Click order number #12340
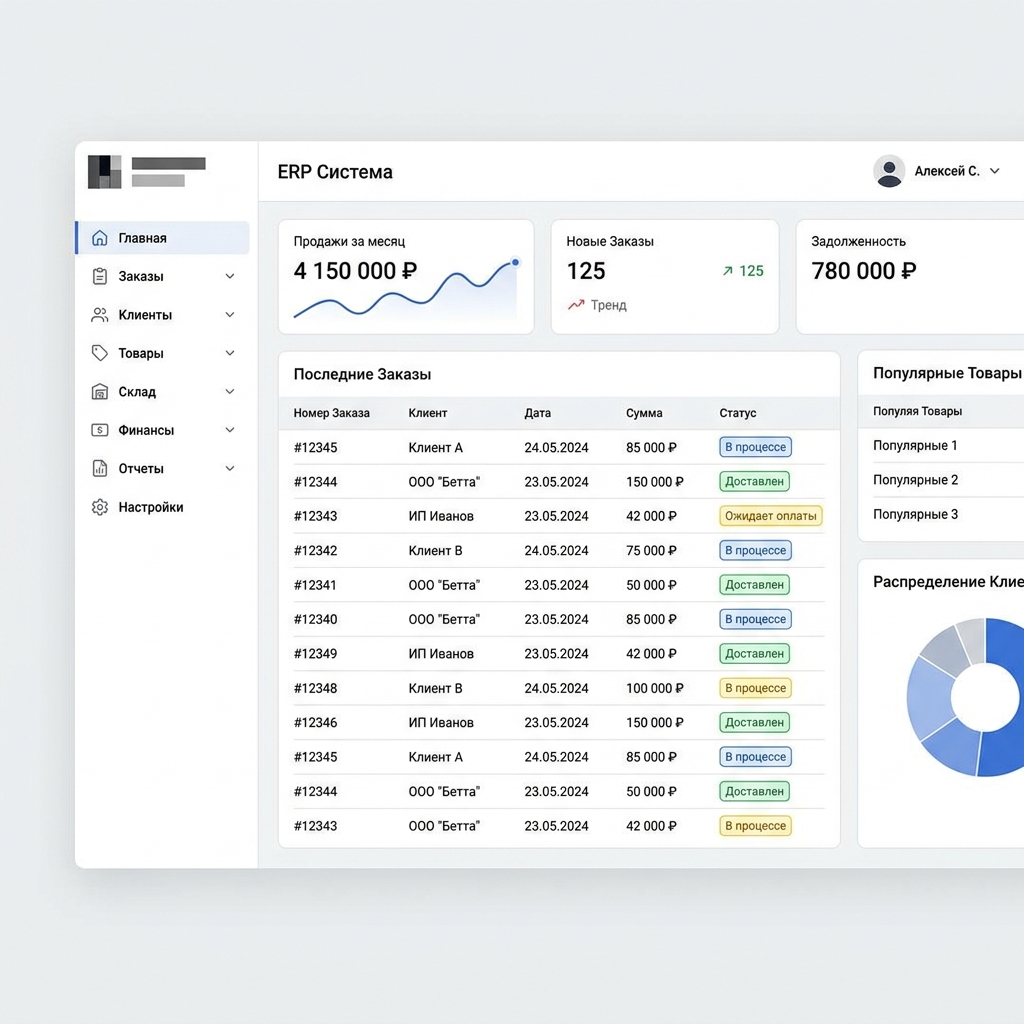The height and width of the screenshot is (1024, 1024). point(315,619)
